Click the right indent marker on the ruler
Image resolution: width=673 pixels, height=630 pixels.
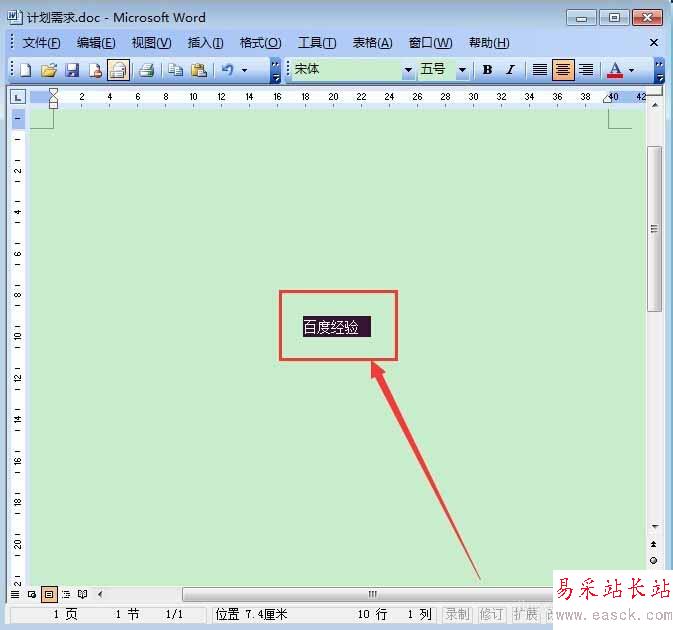(x=607, y=99)
